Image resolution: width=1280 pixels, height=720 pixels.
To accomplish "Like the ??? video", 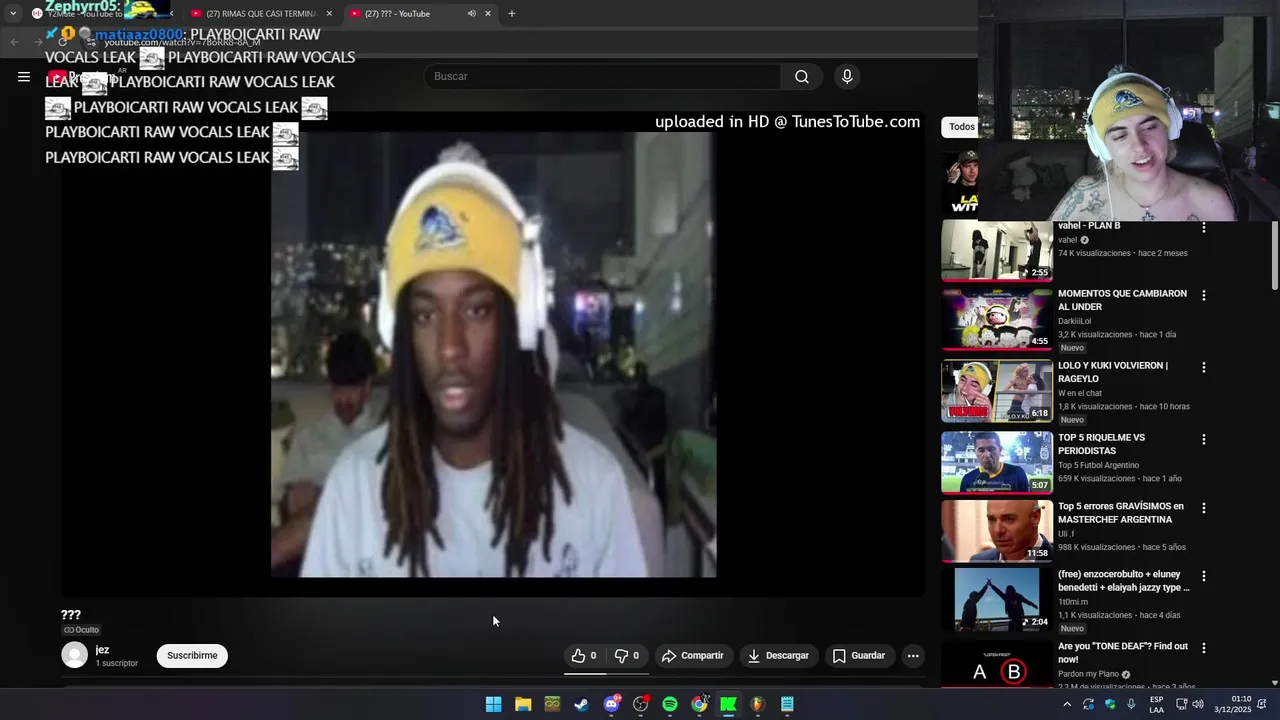I will tap(584, 656).
